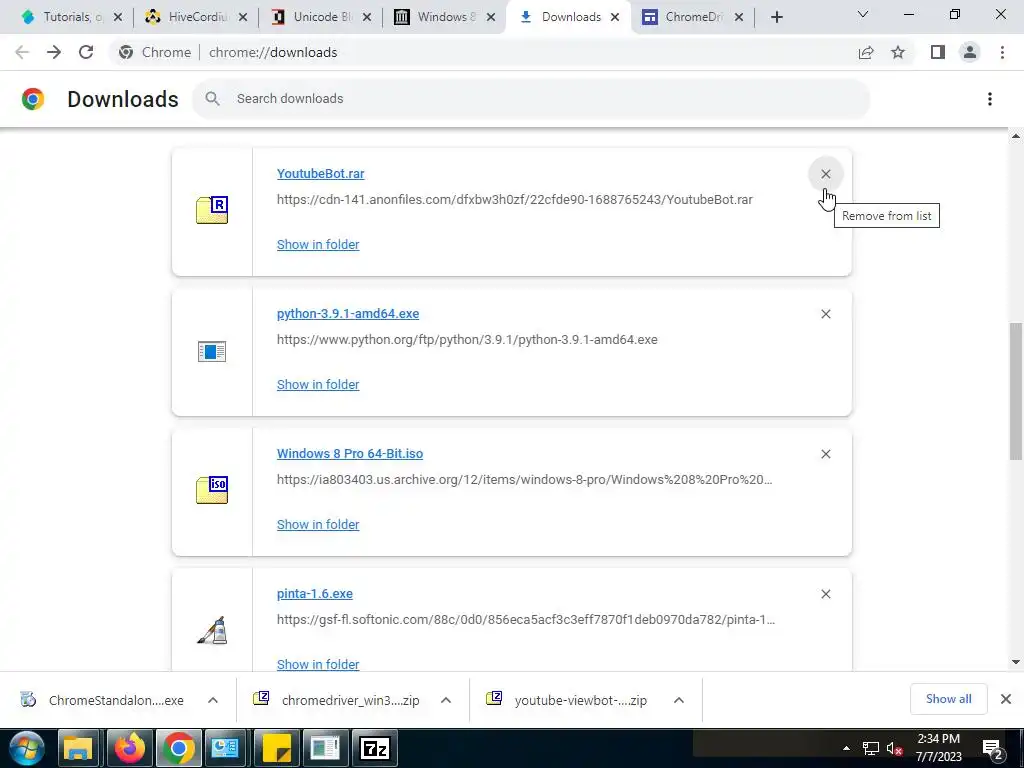Click Show all downloads button

(948, 699)
